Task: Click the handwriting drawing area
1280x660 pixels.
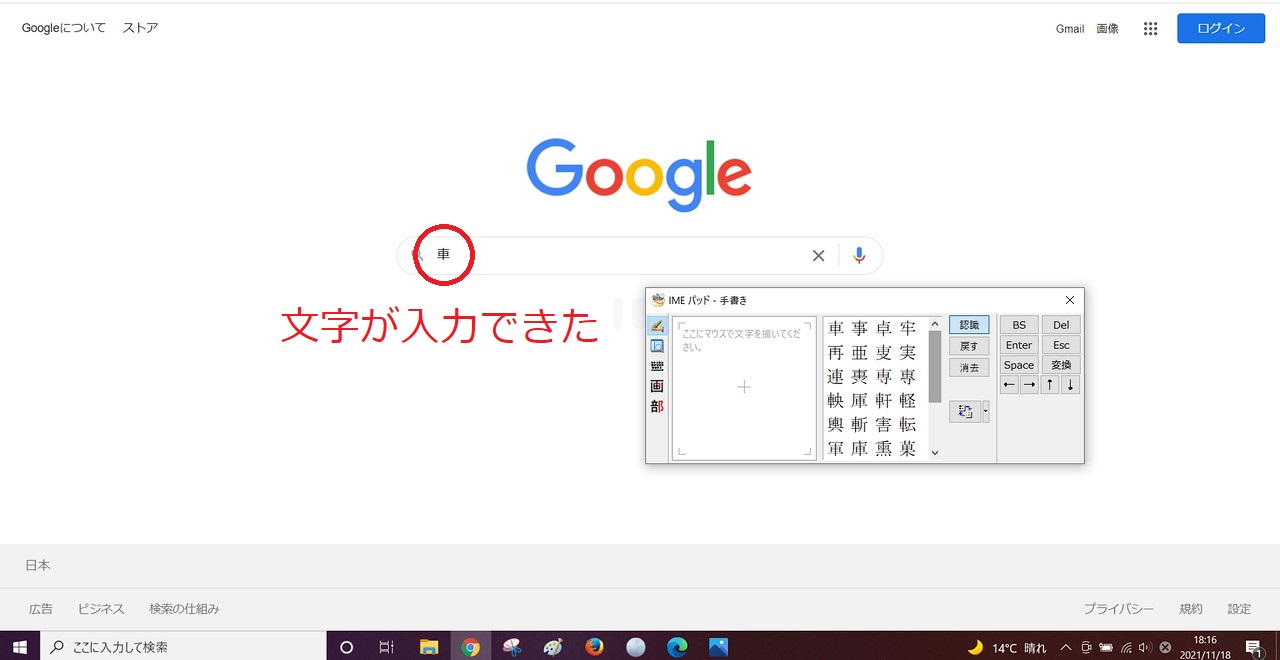Action: 744,388
